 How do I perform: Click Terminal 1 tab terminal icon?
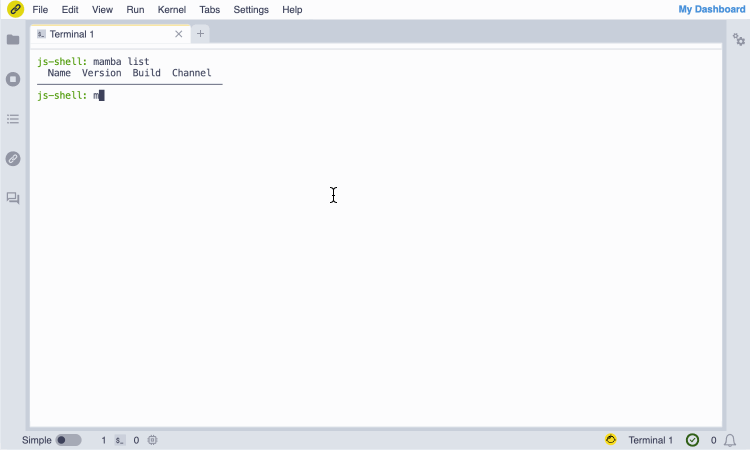pos(41,34)
